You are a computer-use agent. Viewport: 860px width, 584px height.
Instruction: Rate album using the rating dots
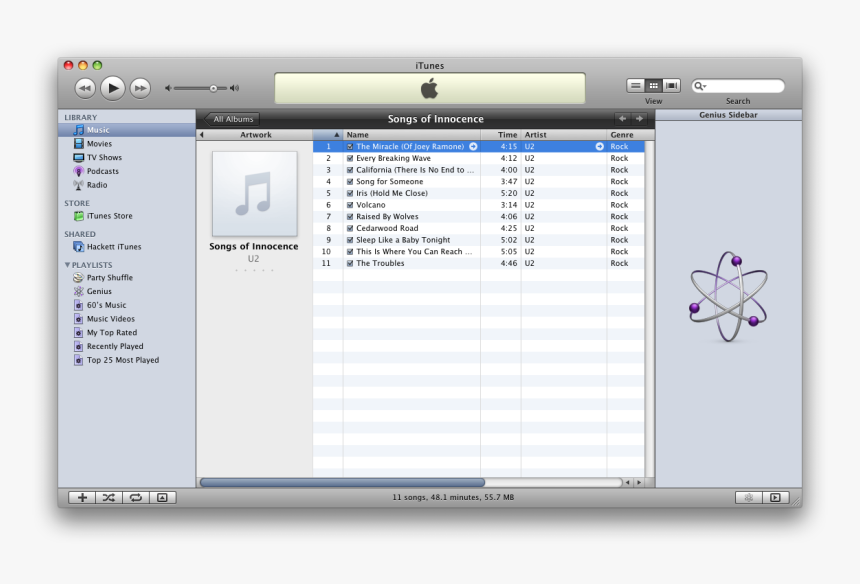coord(253,270)
